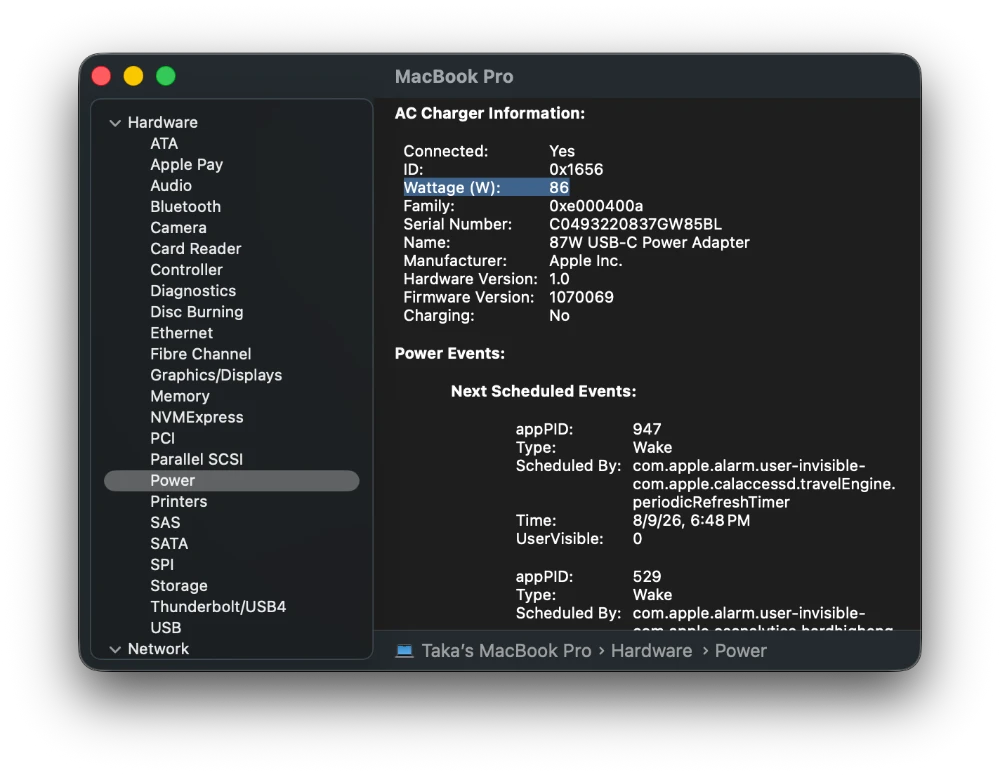This screenshot has height=775, width=1000.
Task: Click the Hardware category label in the sidebar
Action: point(163,122)
